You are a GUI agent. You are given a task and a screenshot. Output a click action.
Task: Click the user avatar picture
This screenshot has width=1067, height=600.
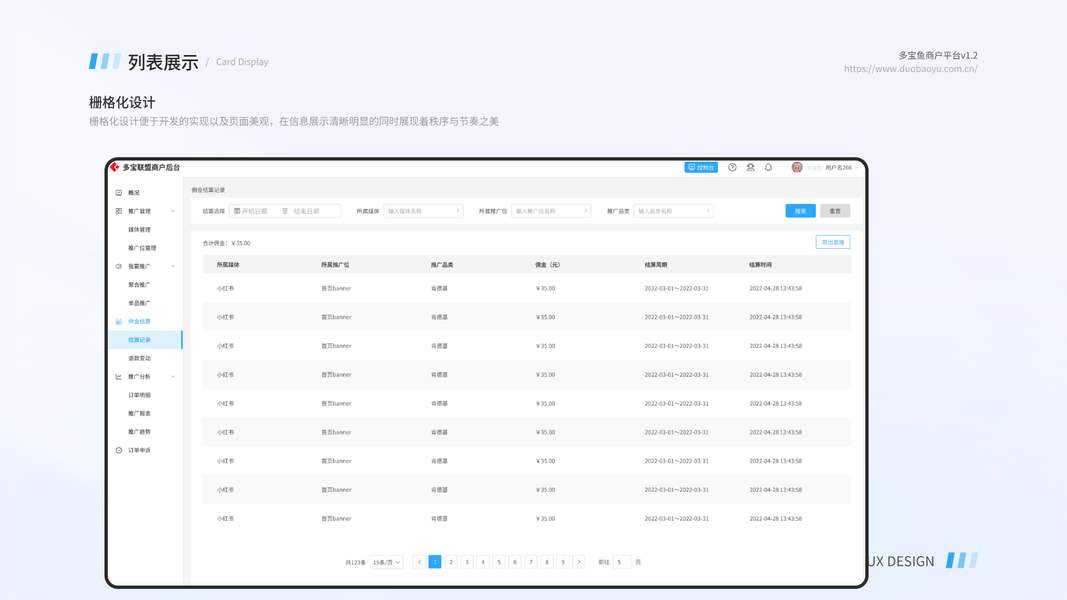(797, 167)
